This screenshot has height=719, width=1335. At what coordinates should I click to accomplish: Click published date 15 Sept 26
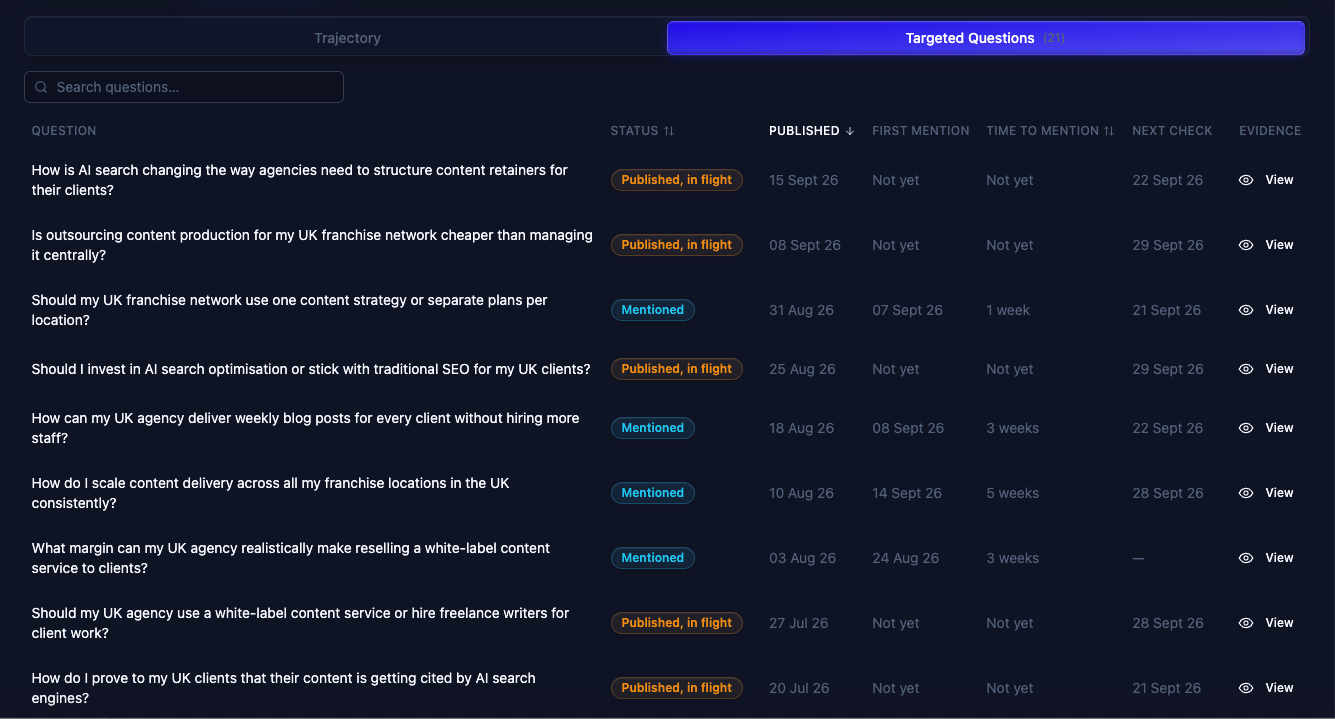pos(804,180)
